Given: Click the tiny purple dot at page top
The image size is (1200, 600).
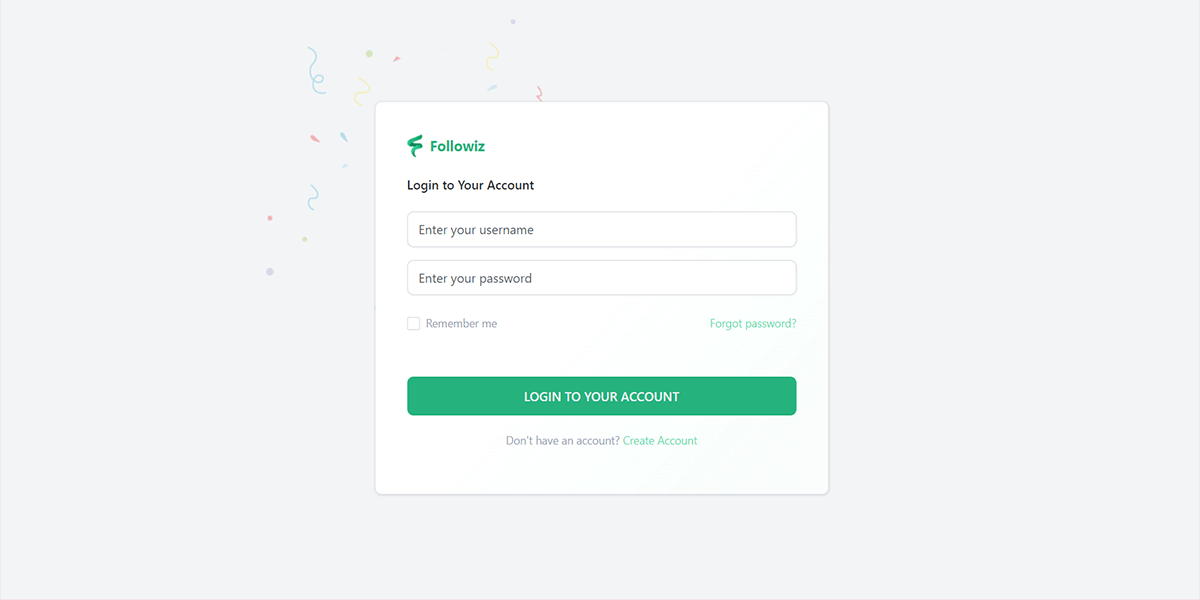Looking at the screenshot, I should coord(513,21).
